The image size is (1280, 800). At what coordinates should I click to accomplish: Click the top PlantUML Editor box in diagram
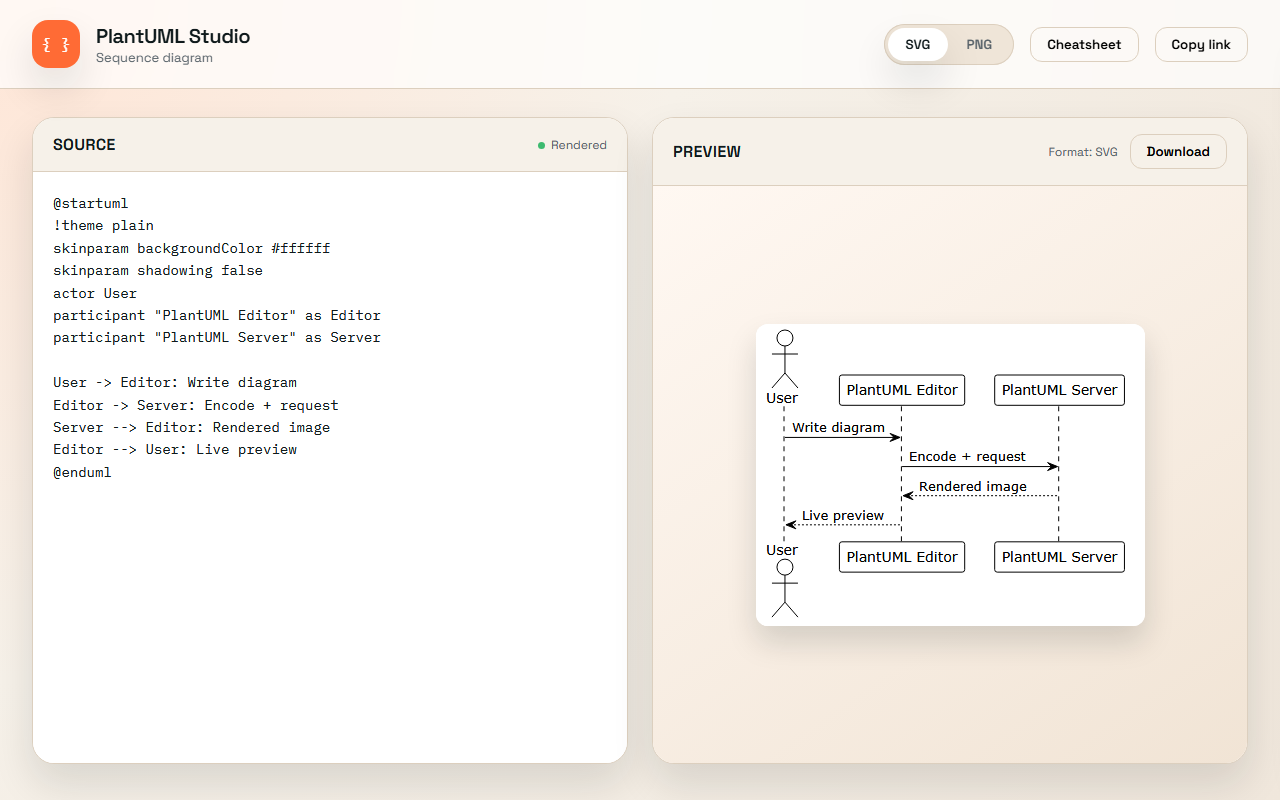point(902,390)
